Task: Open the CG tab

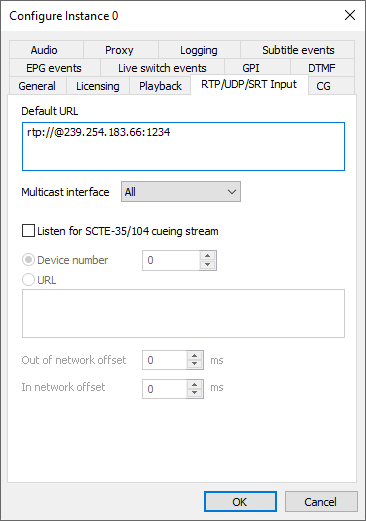Action: point(331,86)
